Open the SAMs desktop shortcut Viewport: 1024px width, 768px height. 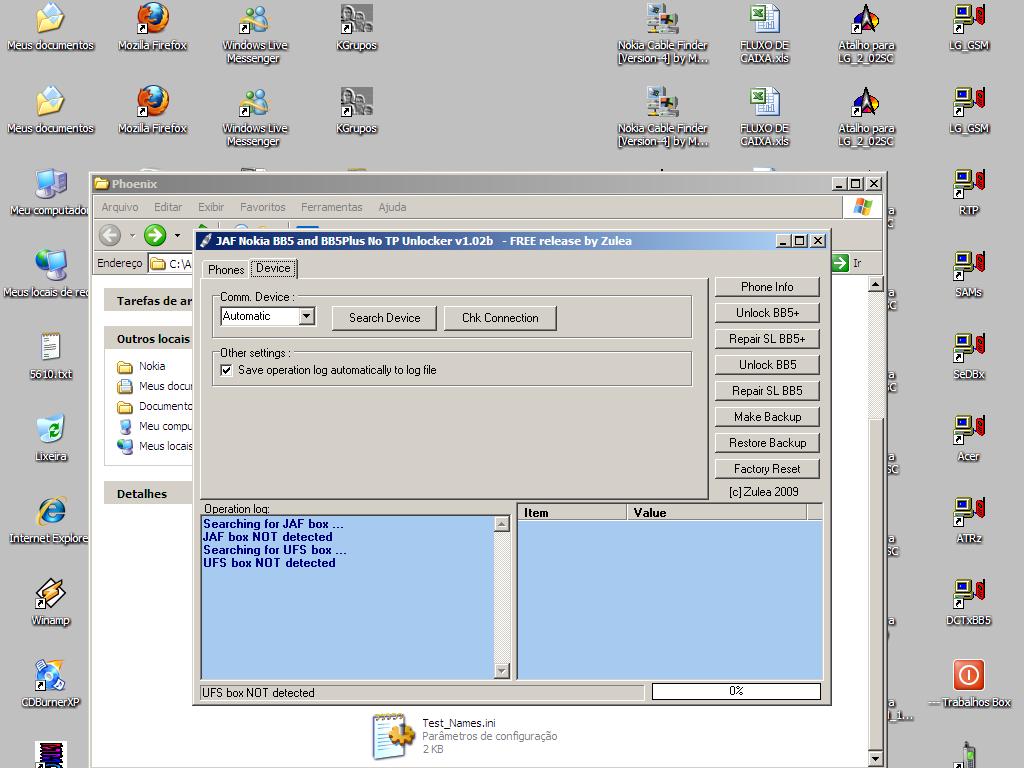[x=968, y=274]
